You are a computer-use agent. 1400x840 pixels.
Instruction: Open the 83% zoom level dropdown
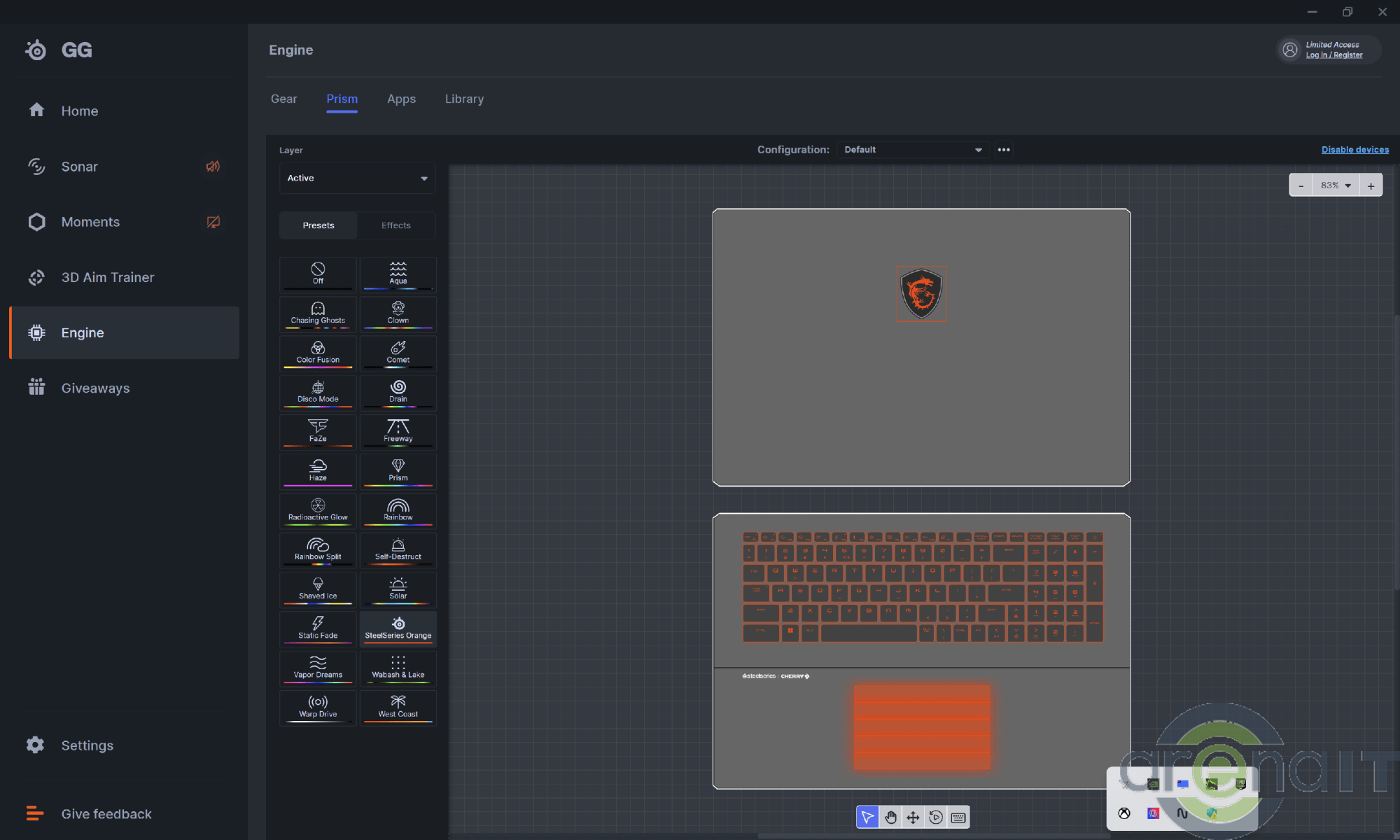coord(1335,185)
